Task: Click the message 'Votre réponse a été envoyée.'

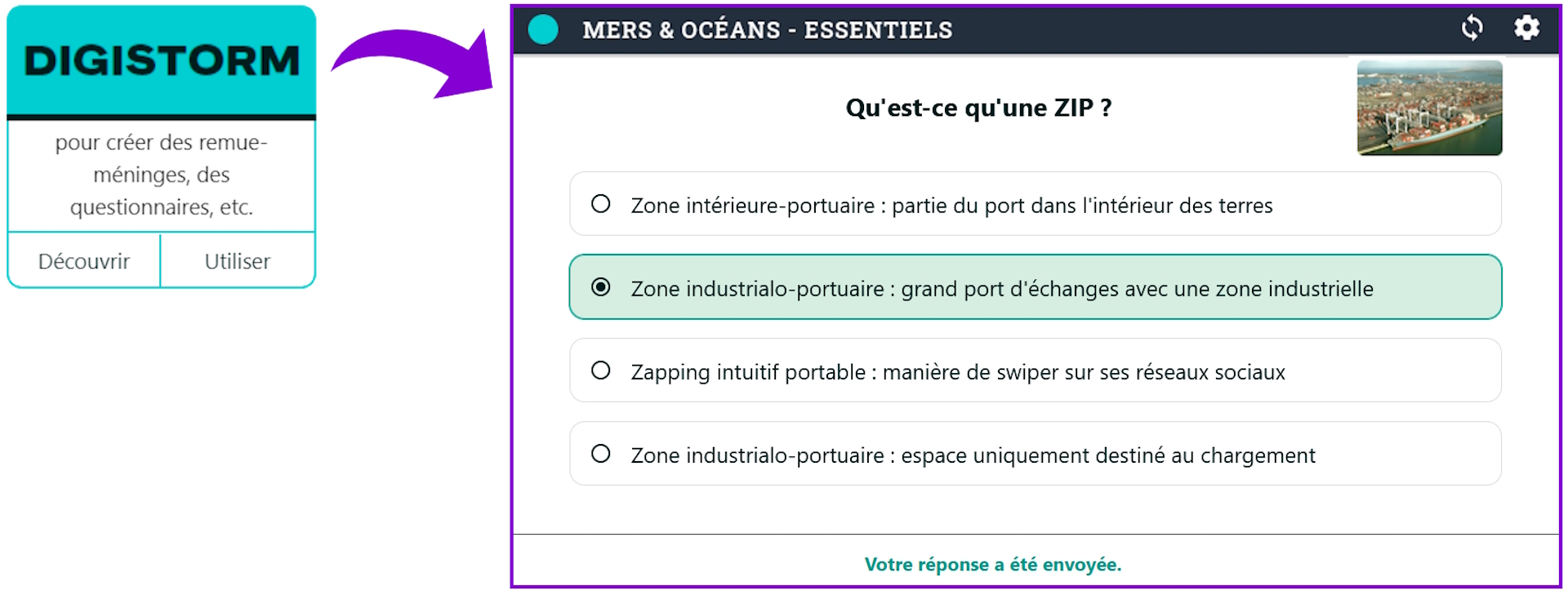Action: click(994, 563)
